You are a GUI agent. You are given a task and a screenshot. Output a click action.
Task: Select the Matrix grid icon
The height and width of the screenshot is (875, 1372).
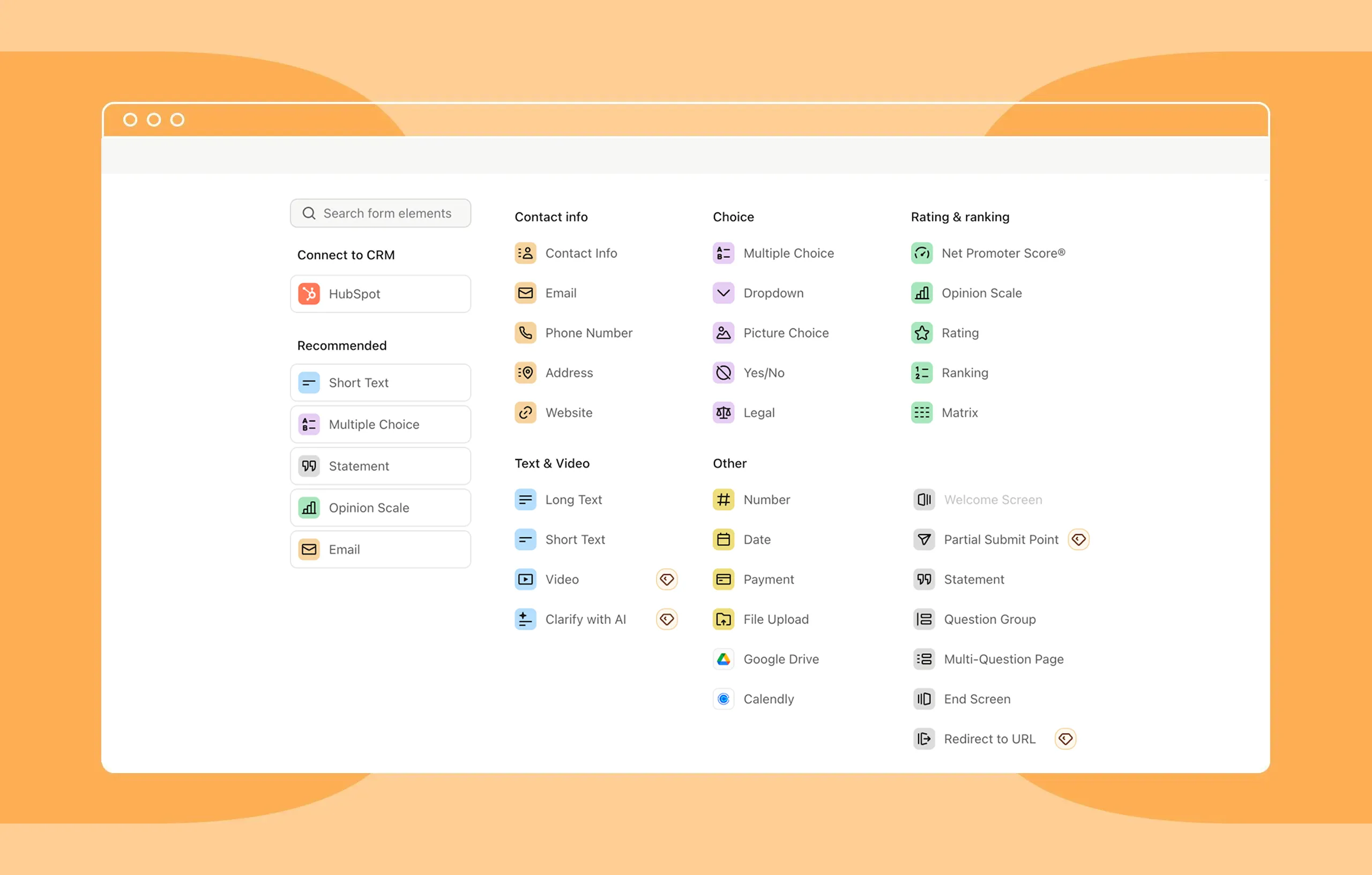(x=921, y=413)
